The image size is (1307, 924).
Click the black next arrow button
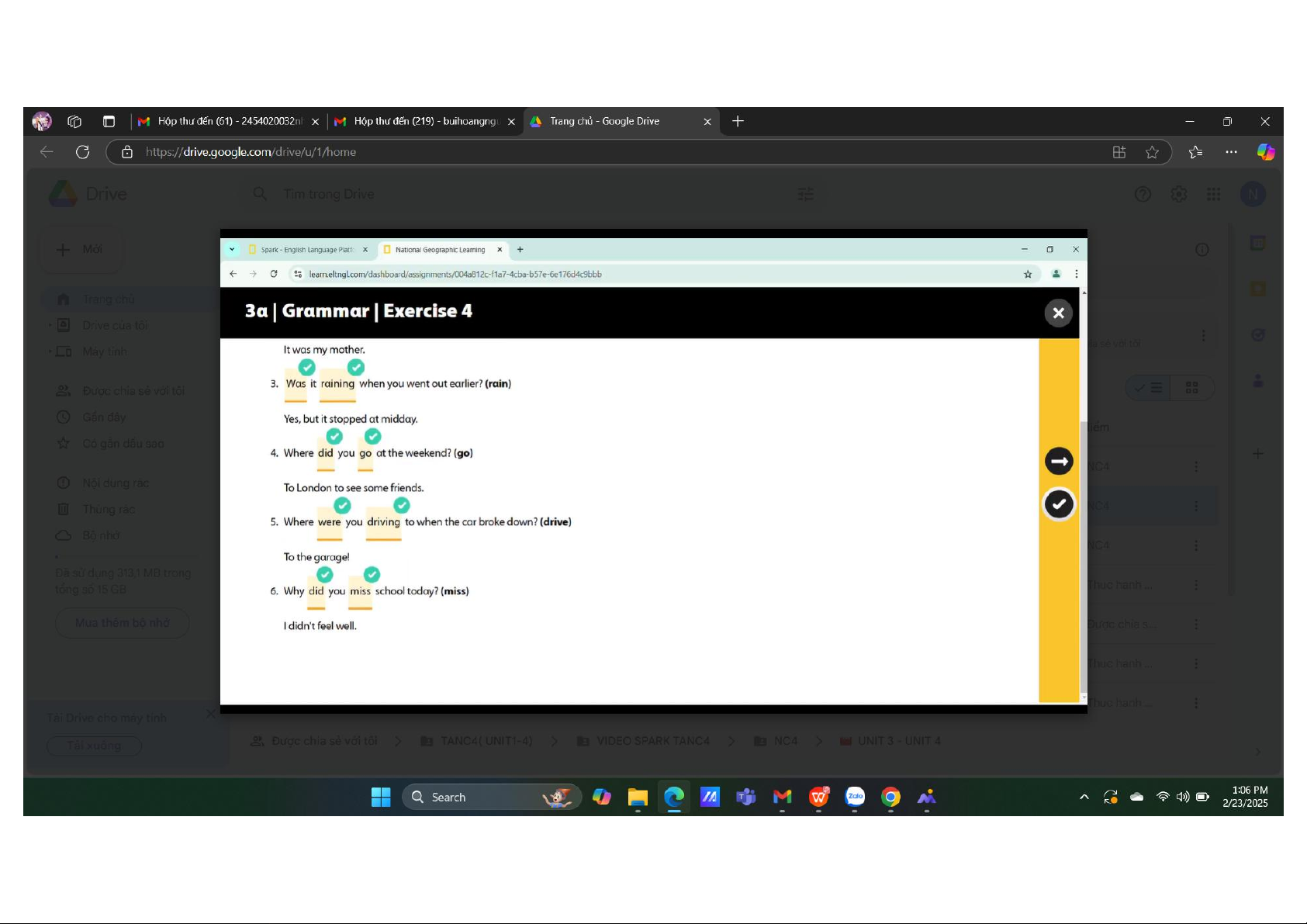(x=1059, y=461)
